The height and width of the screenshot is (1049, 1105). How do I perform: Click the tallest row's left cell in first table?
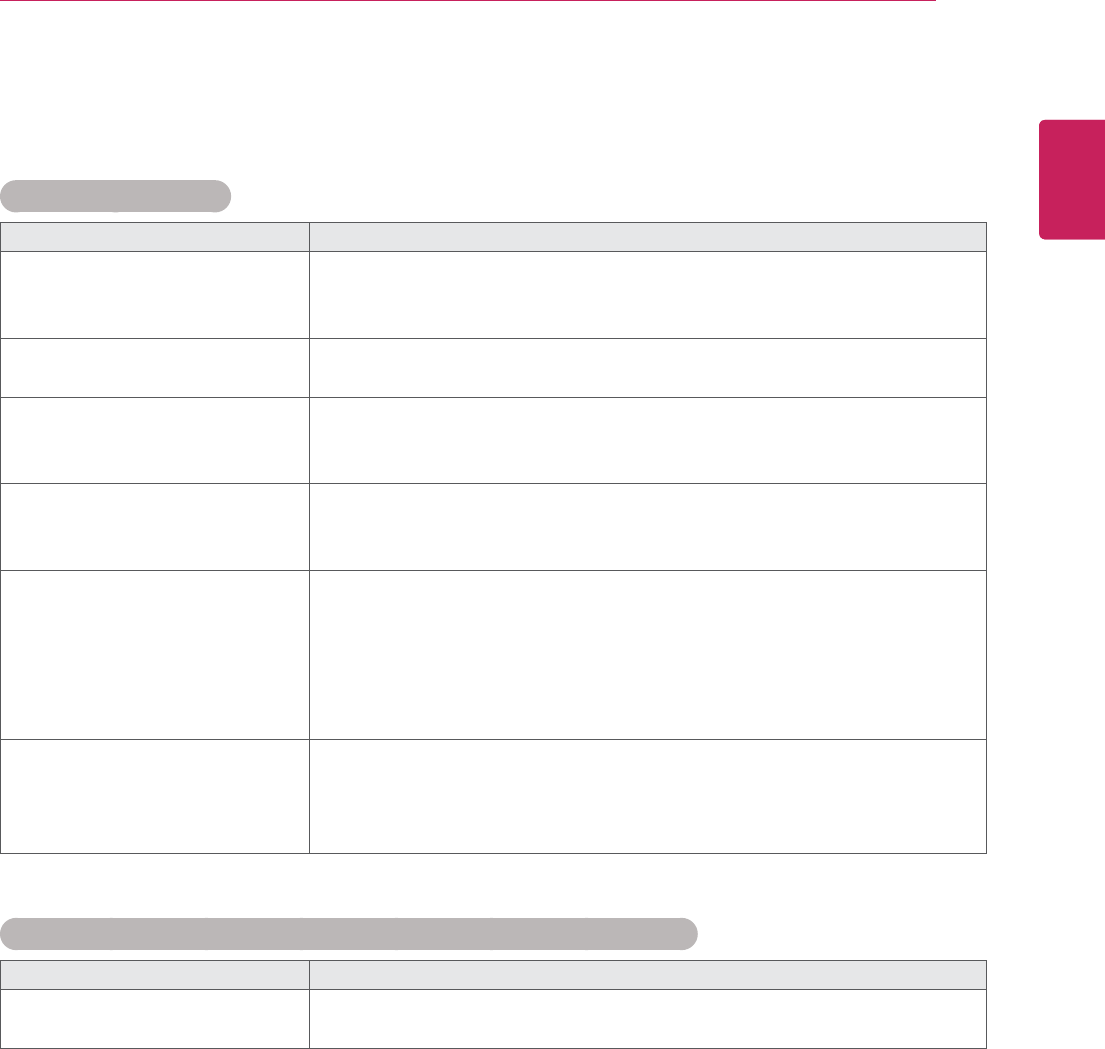point(154,655)
